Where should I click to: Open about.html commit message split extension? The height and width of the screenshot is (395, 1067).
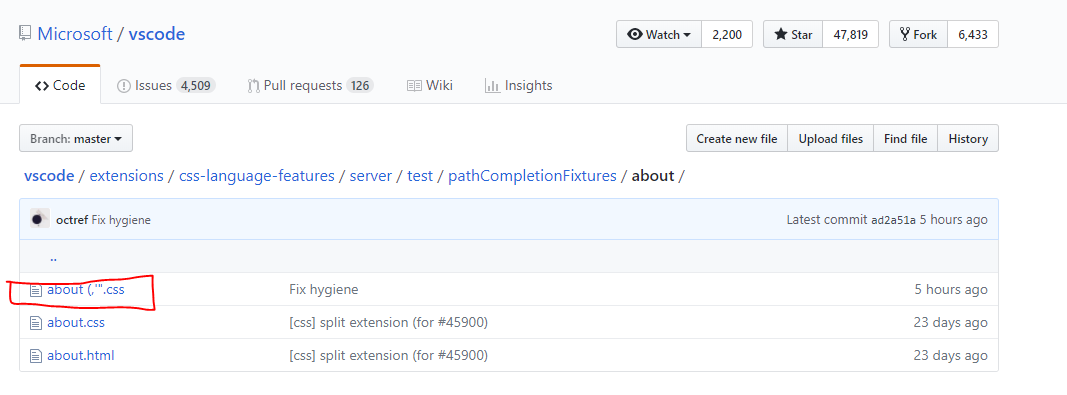[389, 355]
